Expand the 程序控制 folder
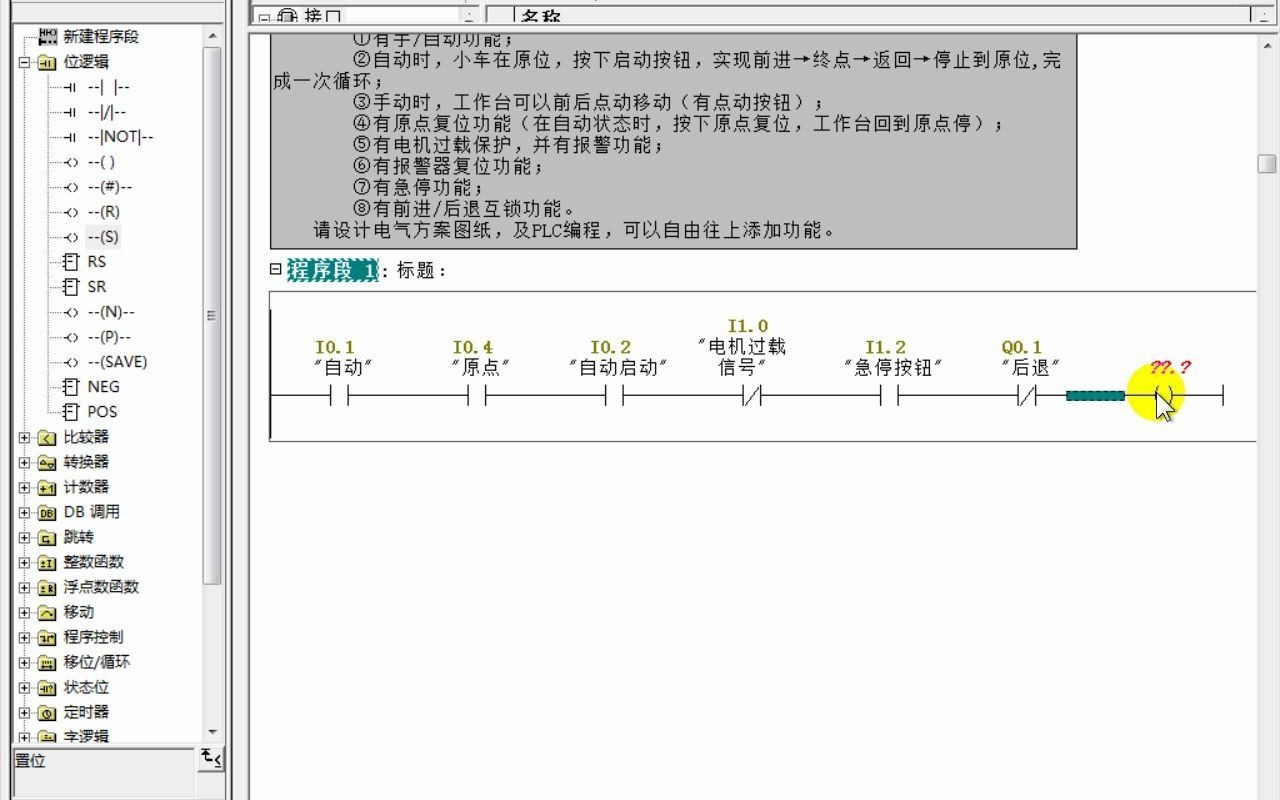 coord(24,637)
